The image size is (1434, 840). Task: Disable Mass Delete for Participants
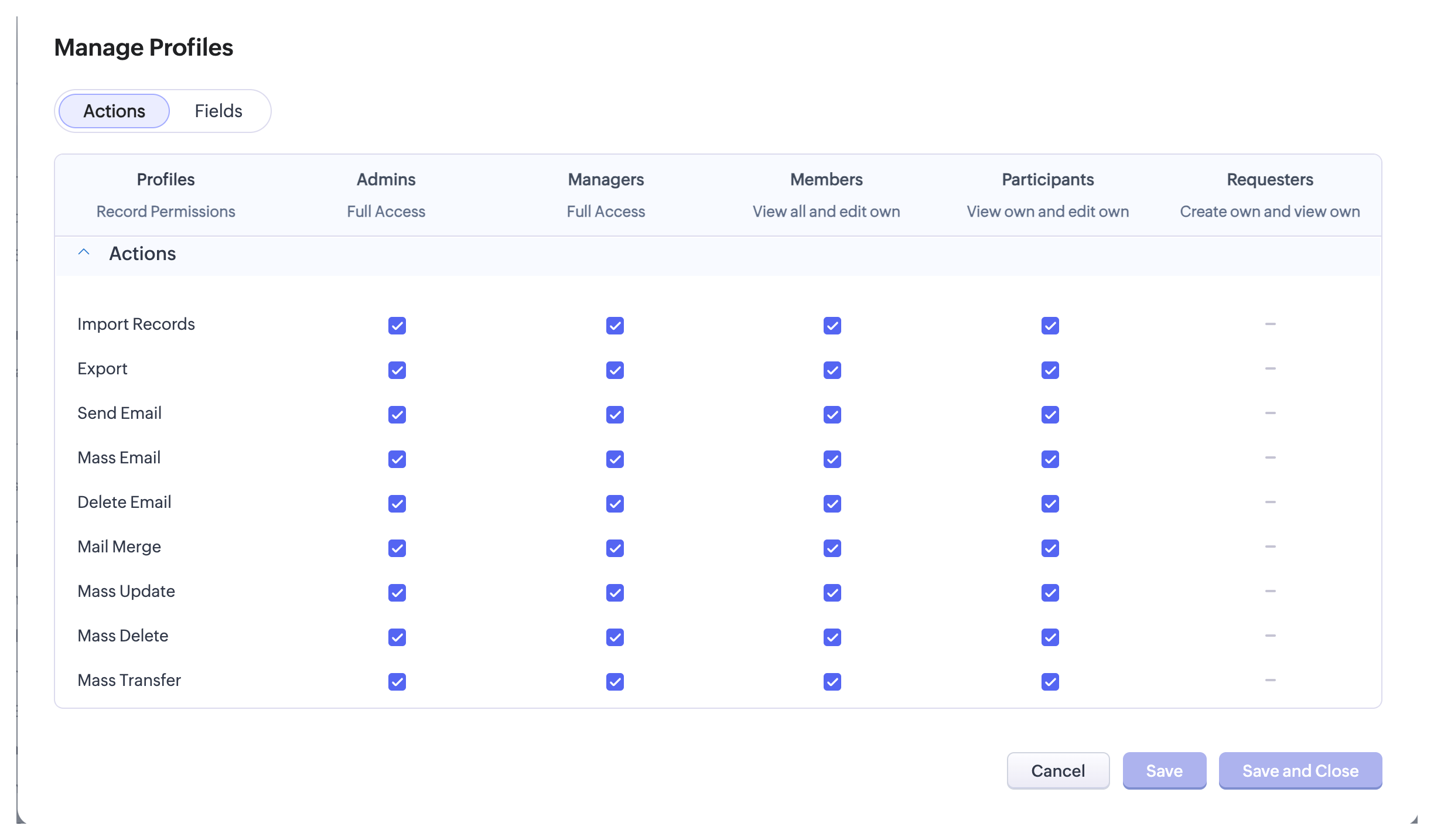[x=1050, y=637]
